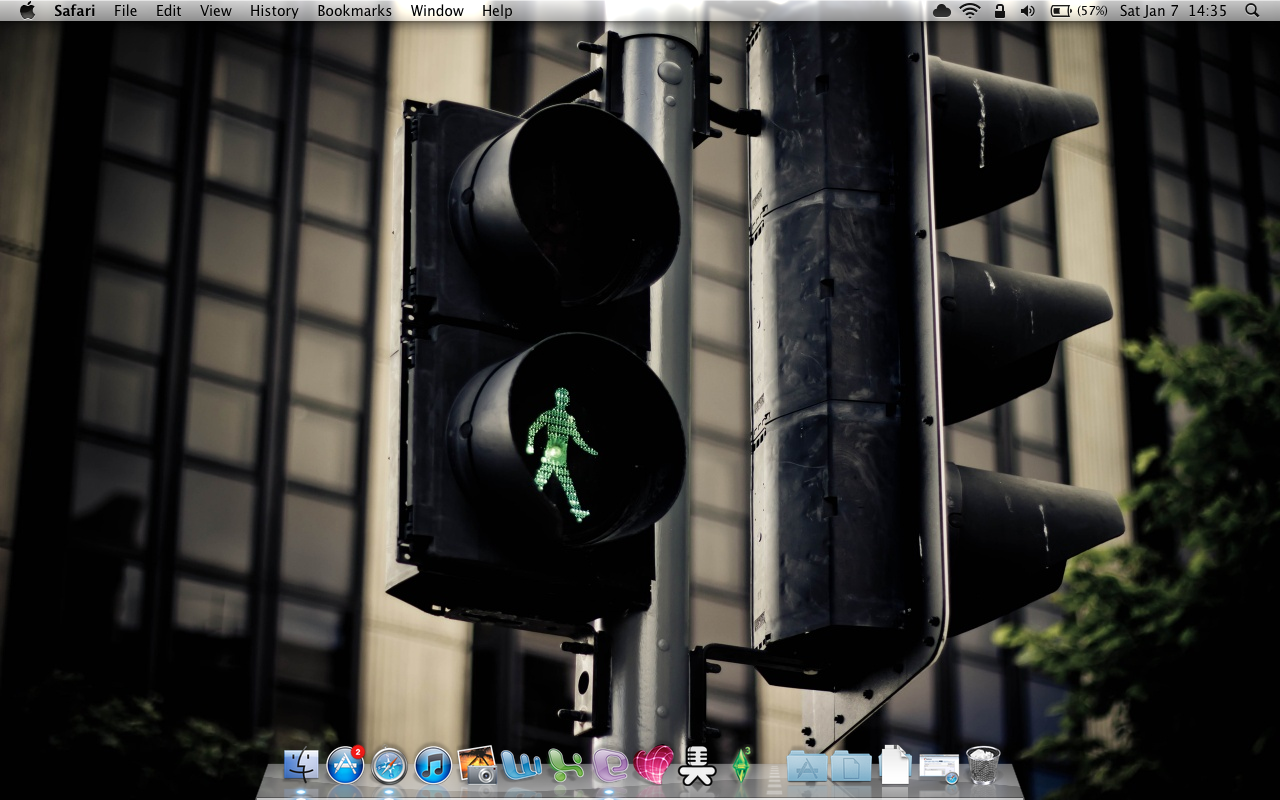
Task: Switch to Safari in the Dock
Action: [389, 767]
